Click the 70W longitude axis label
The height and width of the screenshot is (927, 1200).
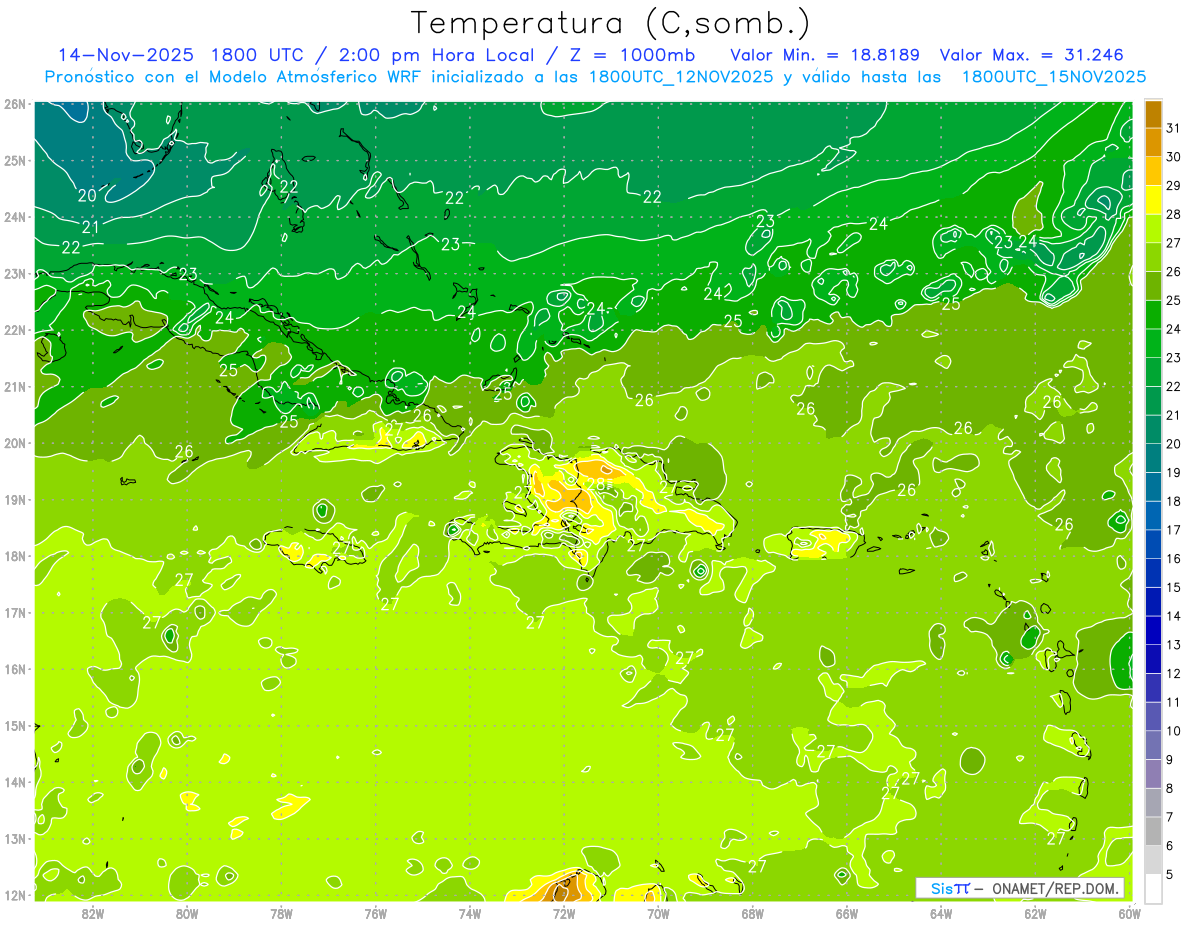658,913
